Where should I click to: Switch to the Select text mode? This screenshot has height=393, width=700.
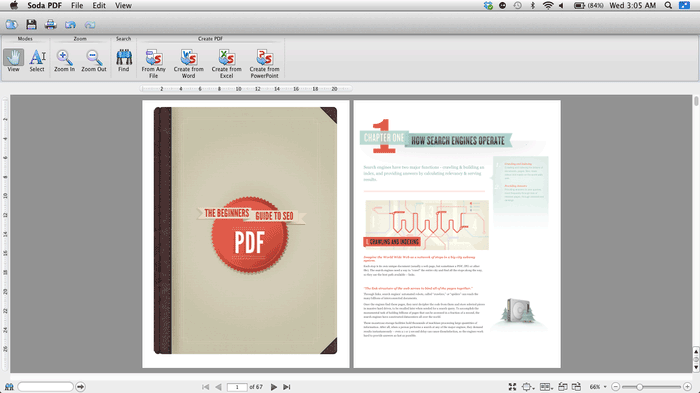(x=37, y=61)
